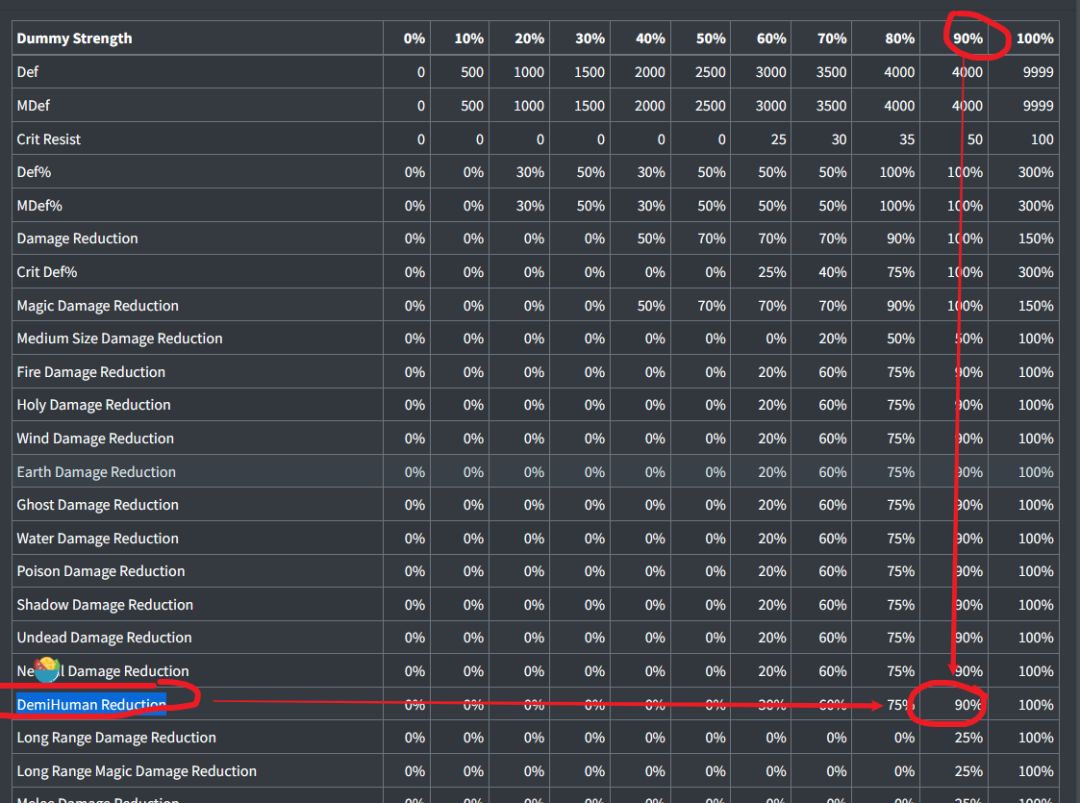Click the Long Range Magic Damage Reduction label
The height and width of the screenshot is (803, 1080).
(136, 771)
